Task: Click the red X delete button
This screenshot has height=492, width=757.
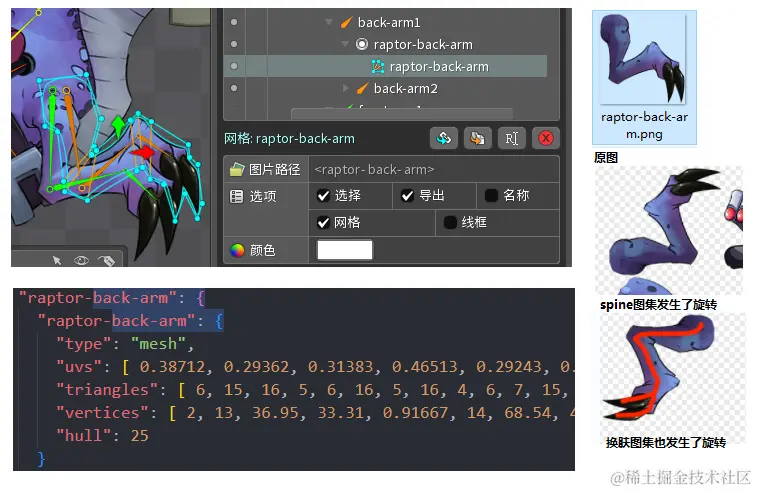Action: (546, 139)
